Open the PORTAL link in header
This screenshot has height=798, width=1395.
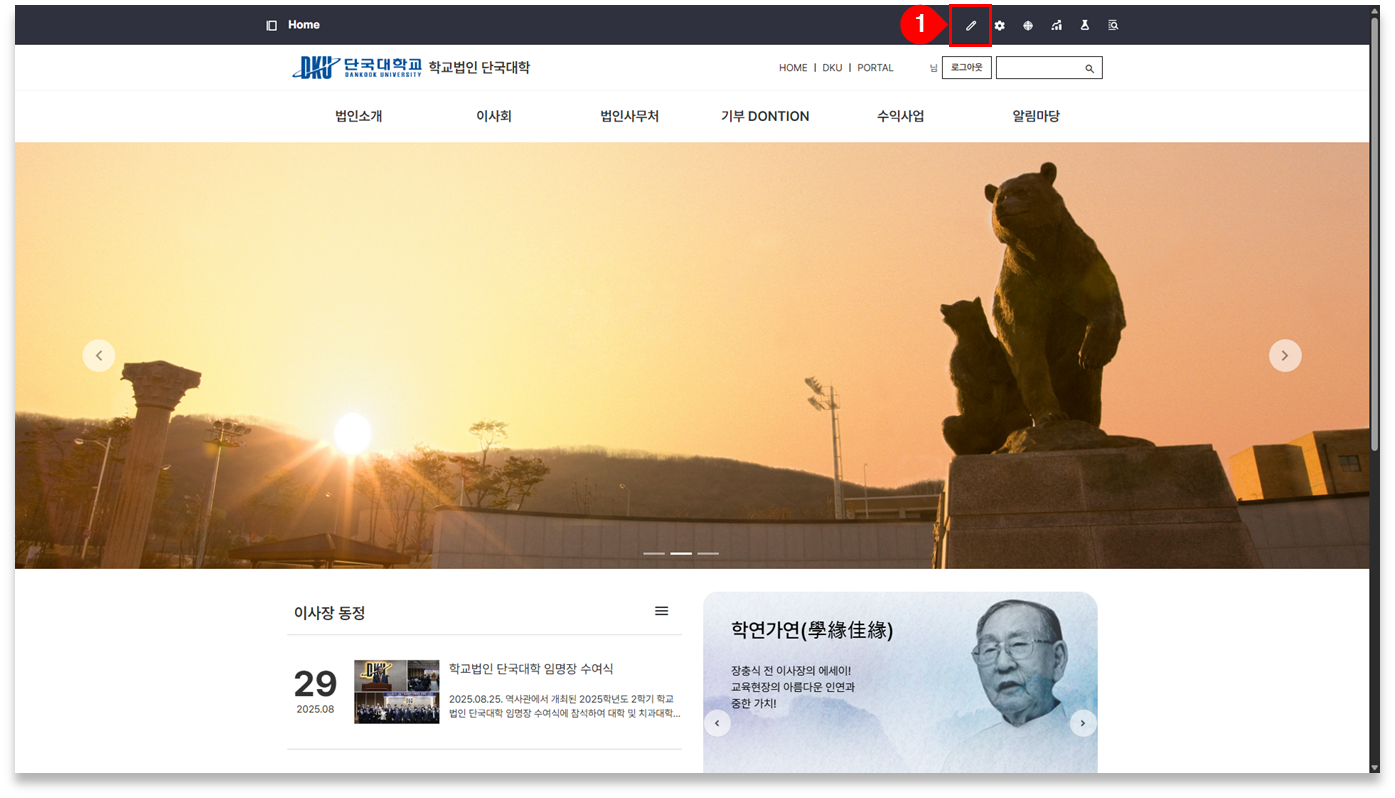875,68
